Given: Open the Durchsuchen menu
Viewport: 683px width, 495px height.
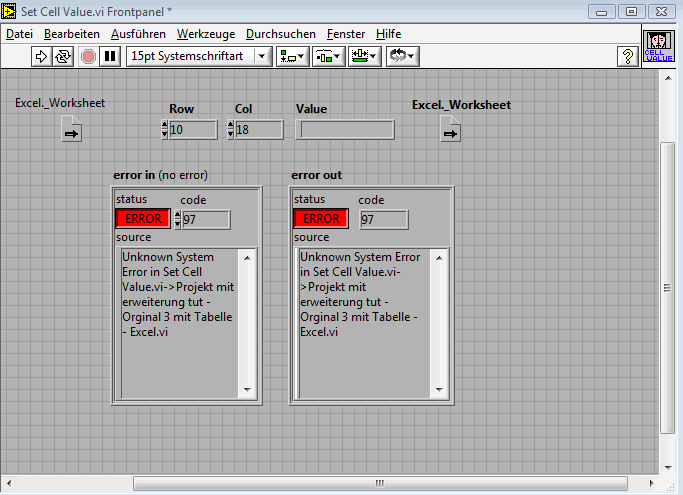Looking at the screenshot, I should [281, 34].
